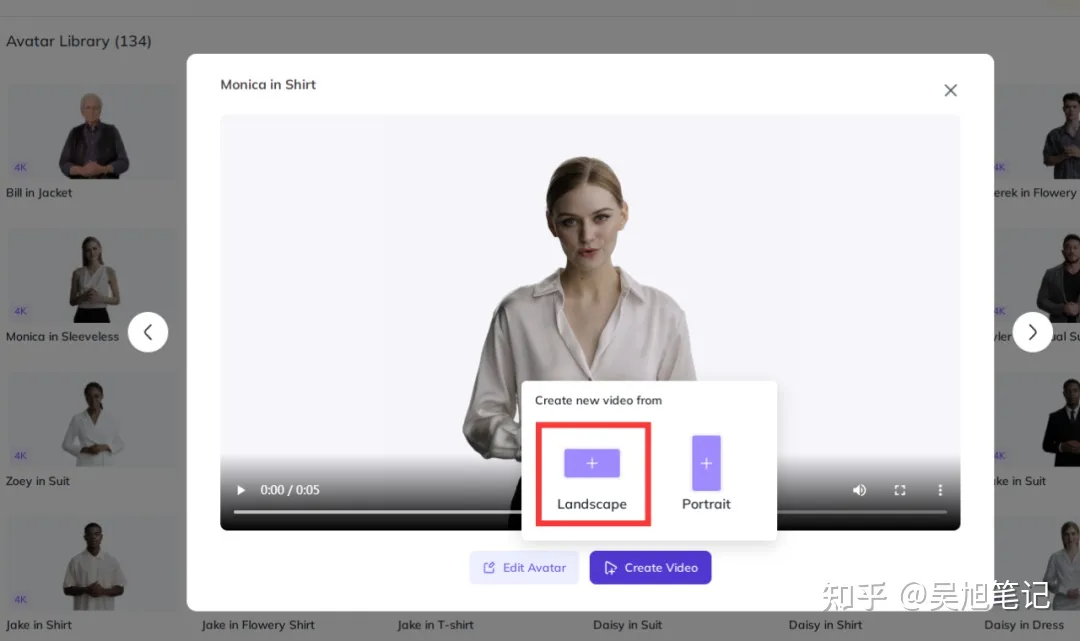
Task: Click the Create Video button
Action: (650, 568)
